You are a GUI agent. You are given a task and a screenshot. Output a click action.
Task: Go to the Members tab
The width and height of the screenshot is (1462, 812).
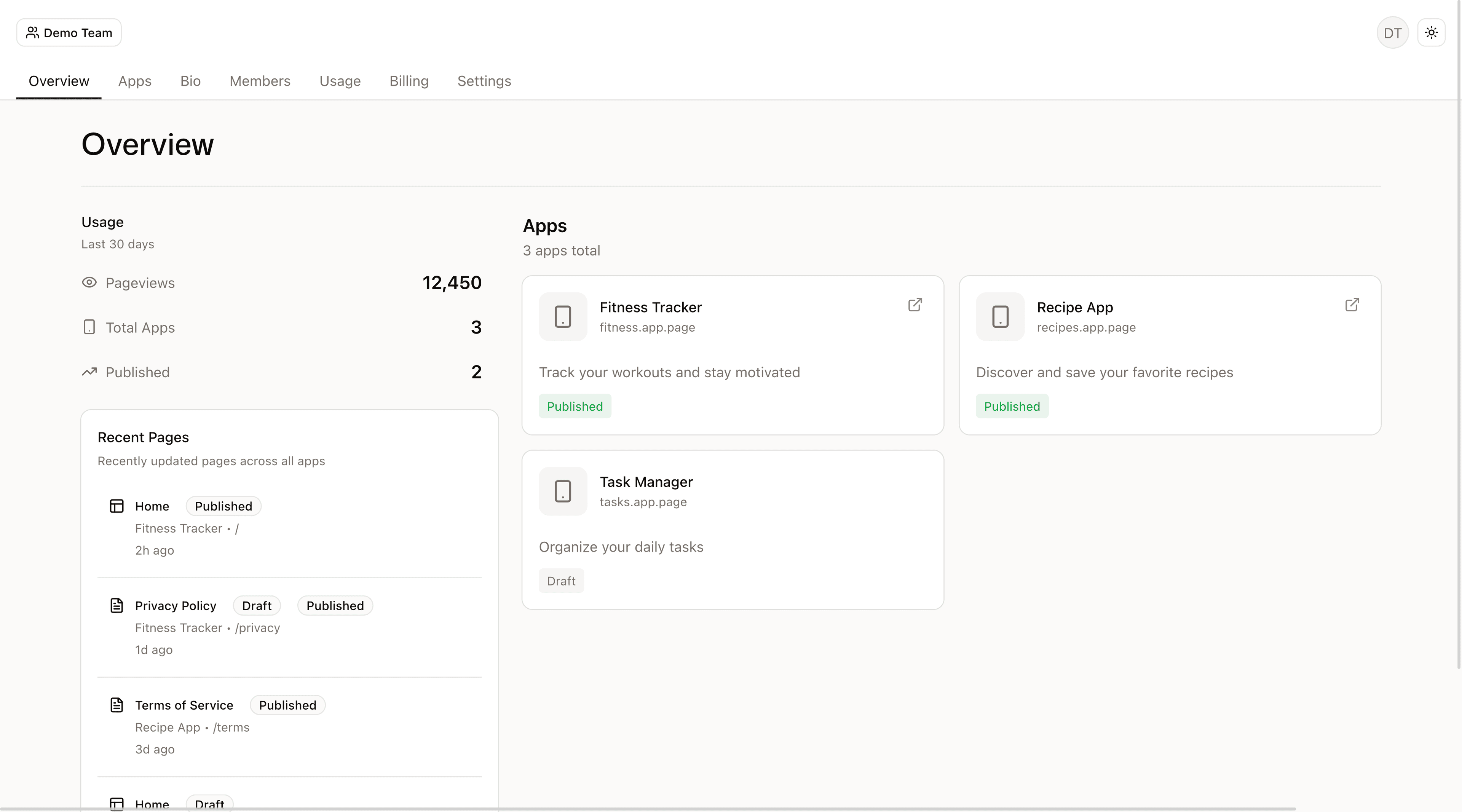[259, 81]
